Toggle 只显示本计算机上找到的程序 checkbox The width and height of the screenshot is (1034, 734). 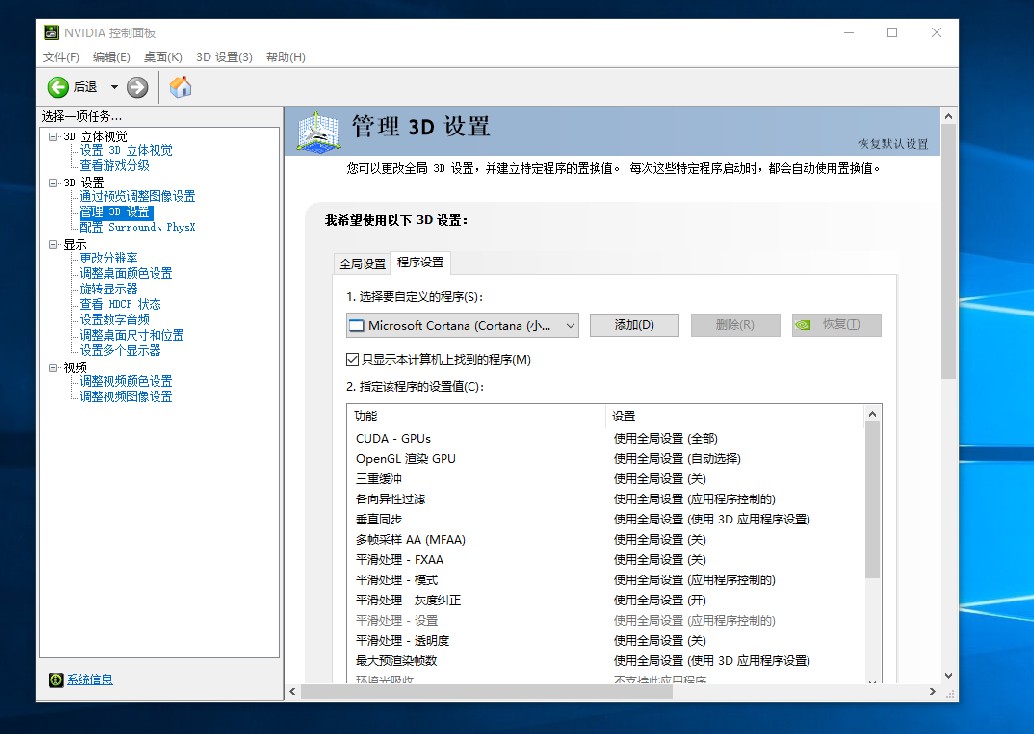click(x=352, y=359)
